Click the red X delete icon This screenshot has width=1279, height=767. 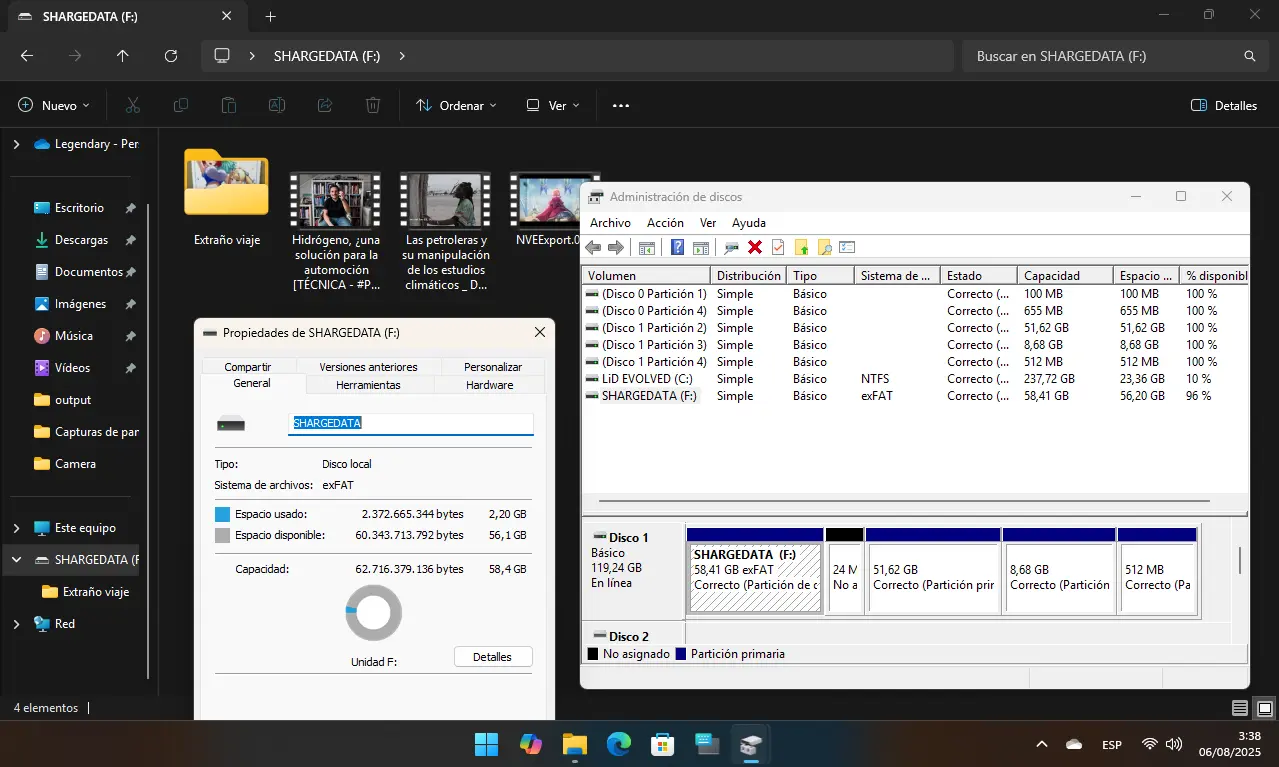(755, 247)
